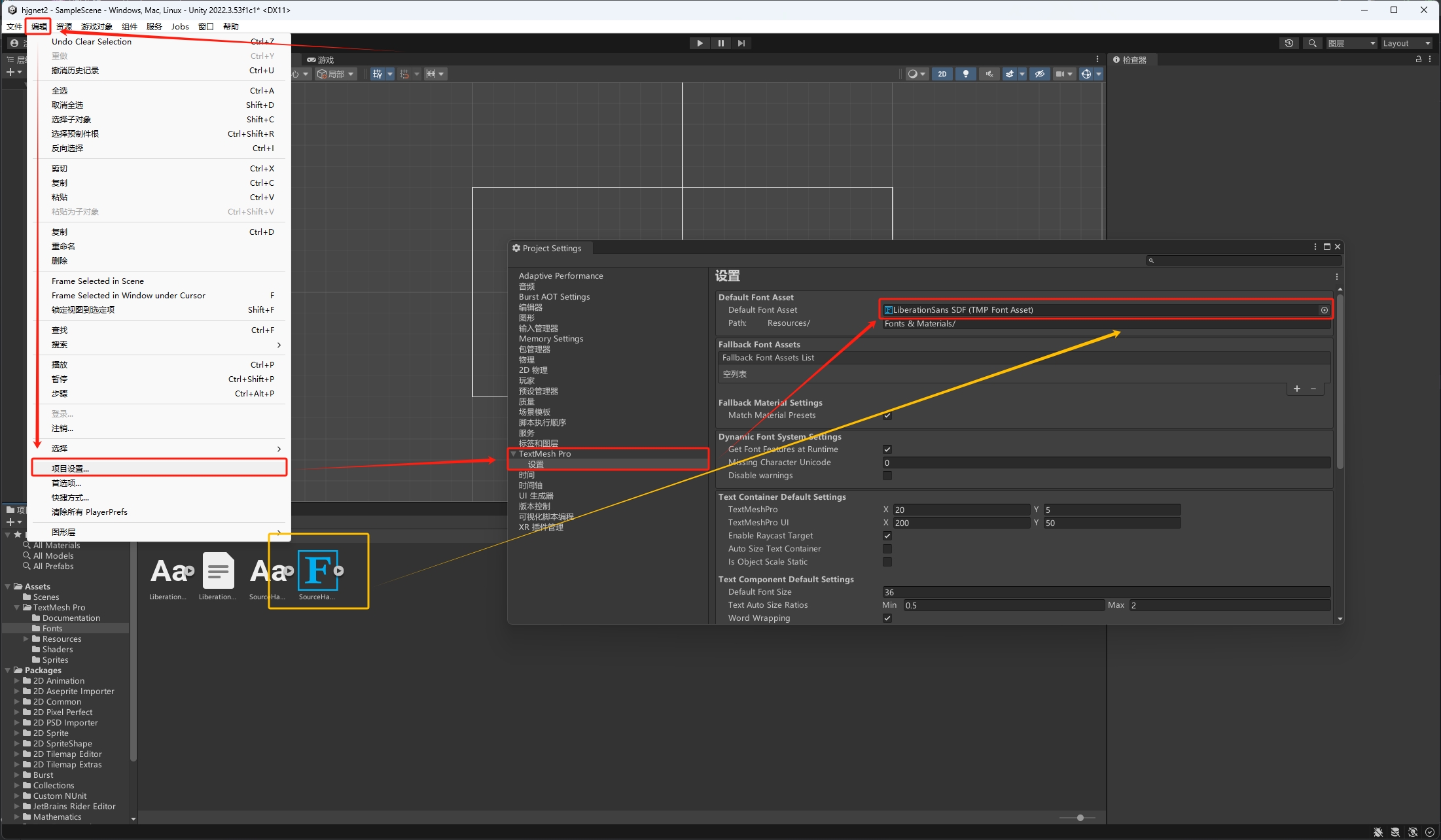Open the Layout dropdown
Viewport: 1441px width, 840px height.
pos(1407,43)
